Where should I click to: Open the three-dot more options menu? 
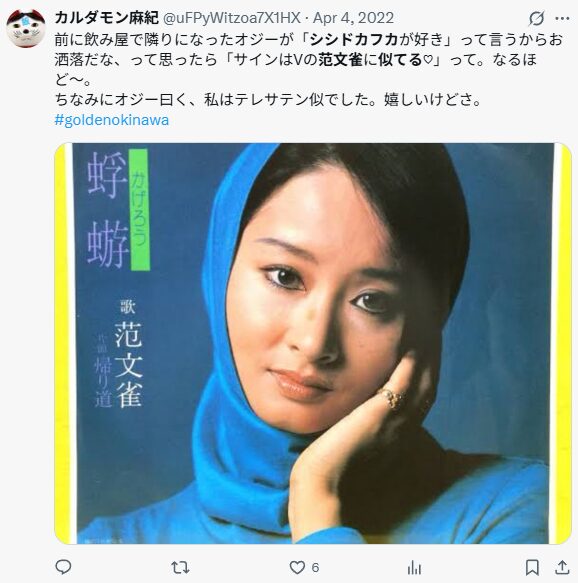(562, 18)
